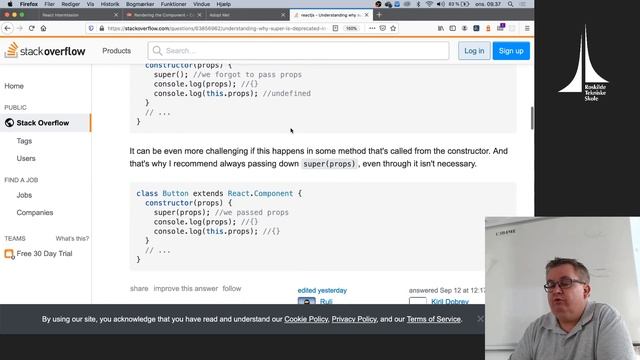Go to Home in left sidebar

pyautogui.click(x=14, y=86)
